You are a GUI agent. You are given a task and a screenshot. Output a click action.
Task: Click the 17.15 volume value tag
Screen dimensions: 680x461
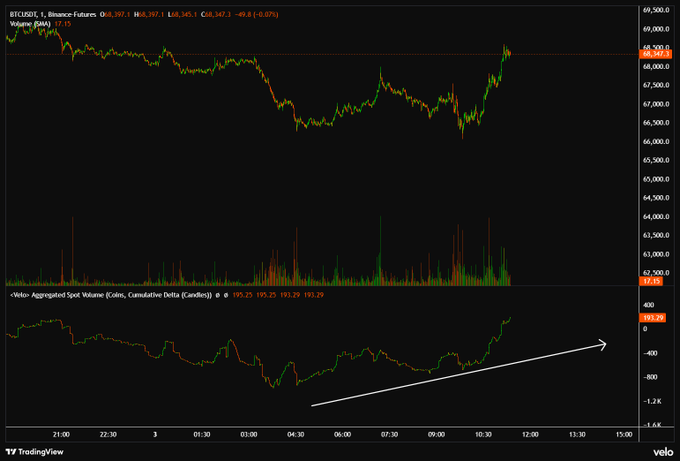[x=650, y=282]
